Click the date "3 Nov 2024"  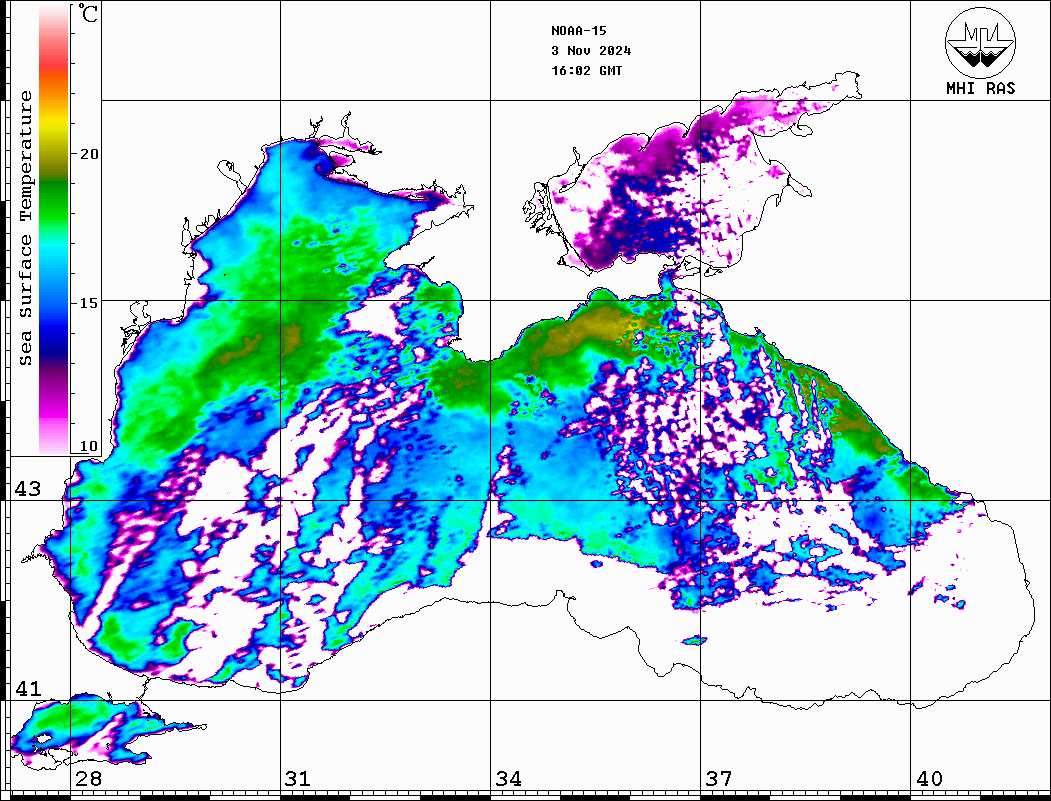coord(591,51)
